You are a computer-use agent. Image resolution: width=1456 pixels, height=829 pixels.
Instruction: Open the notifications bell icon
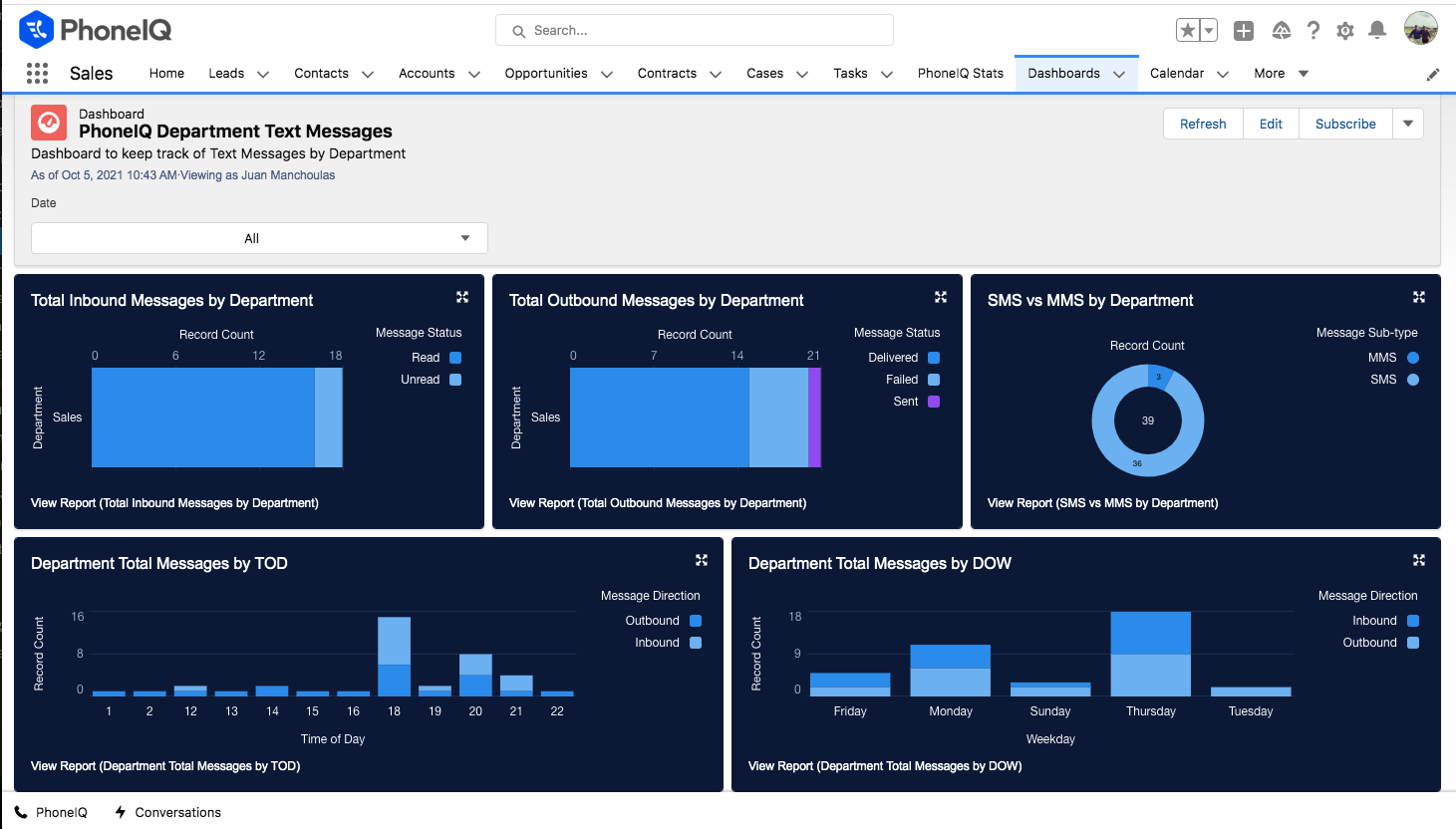(1377, 31)
